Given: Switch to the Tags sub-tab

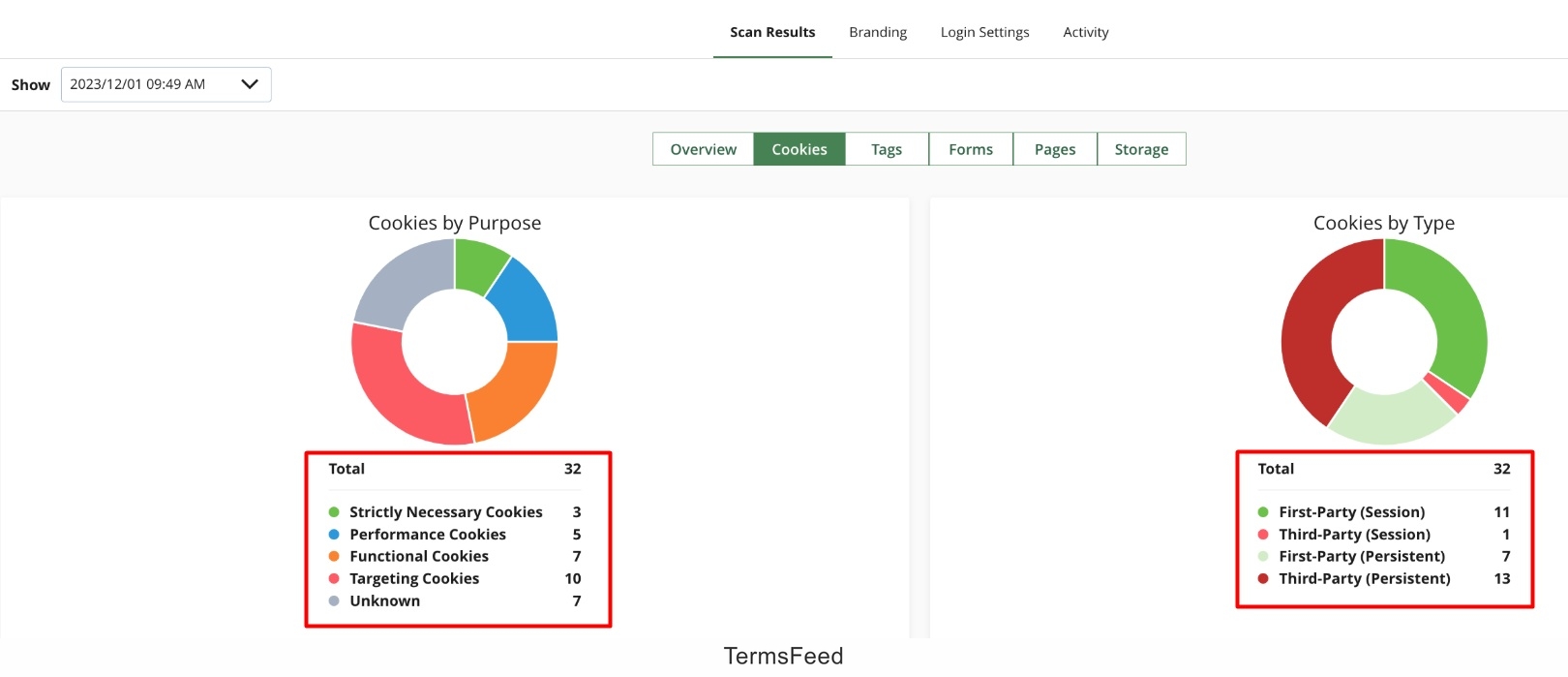Looking at the screenshot, I should 887,149.
